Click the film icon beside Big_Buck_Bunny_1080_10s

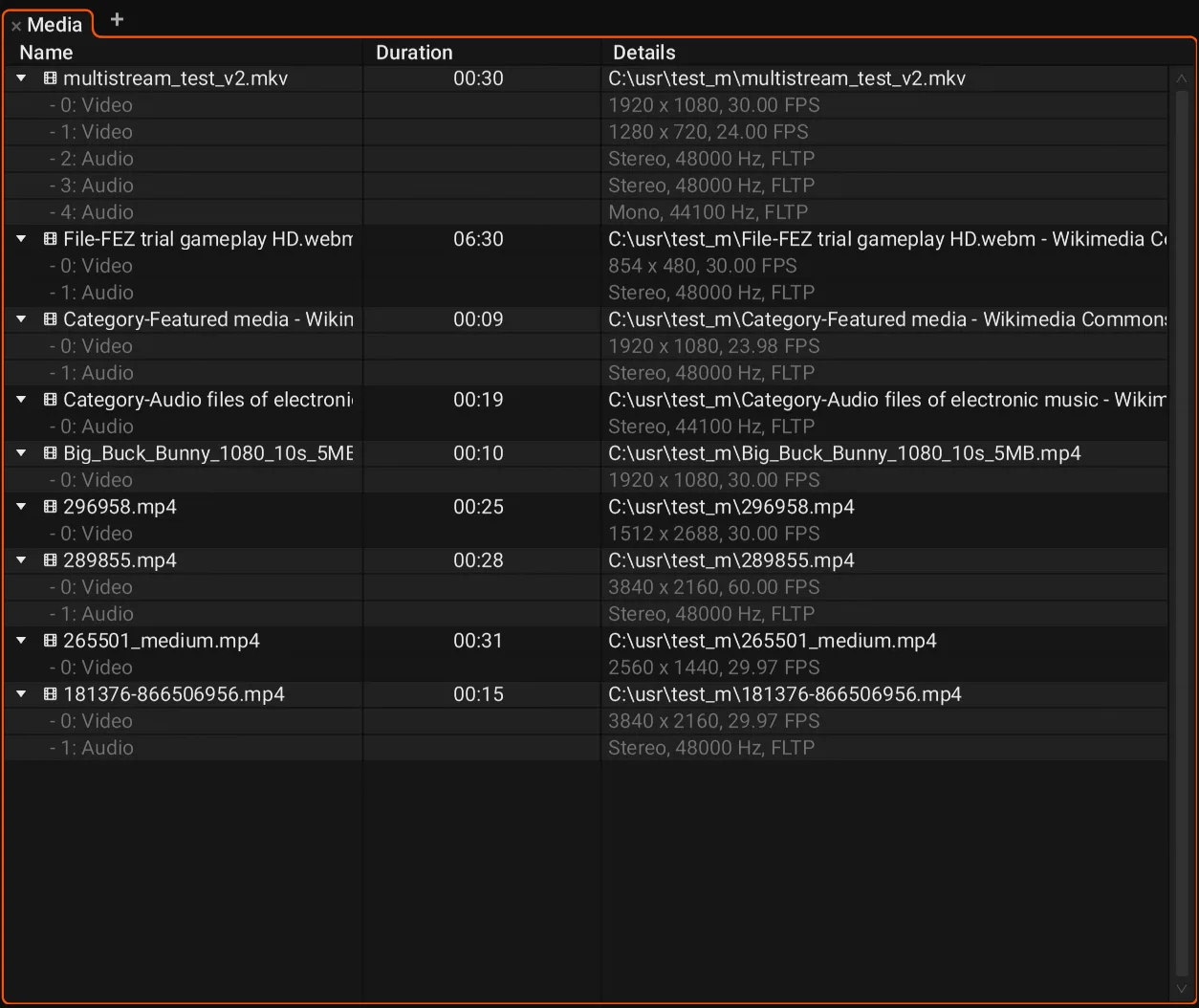coord(50,453)
